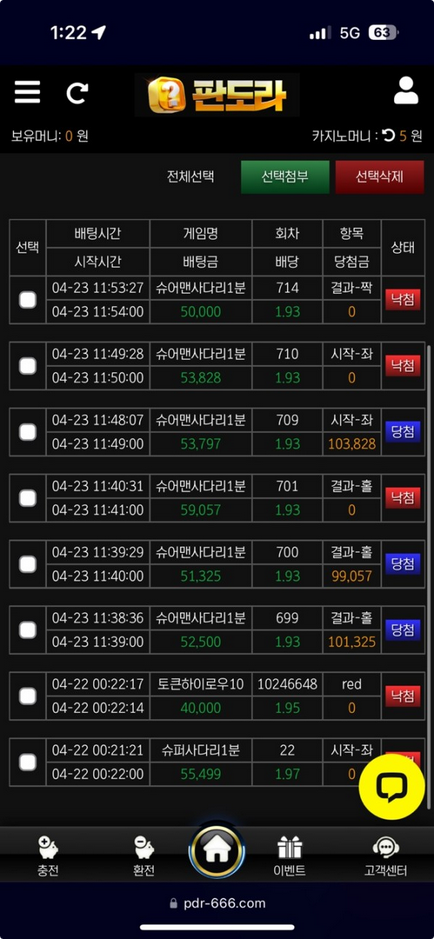Tap the refresh arrow icon in header
The width and height of the screenshot is (434, 939).
click(x=77, y=93)
